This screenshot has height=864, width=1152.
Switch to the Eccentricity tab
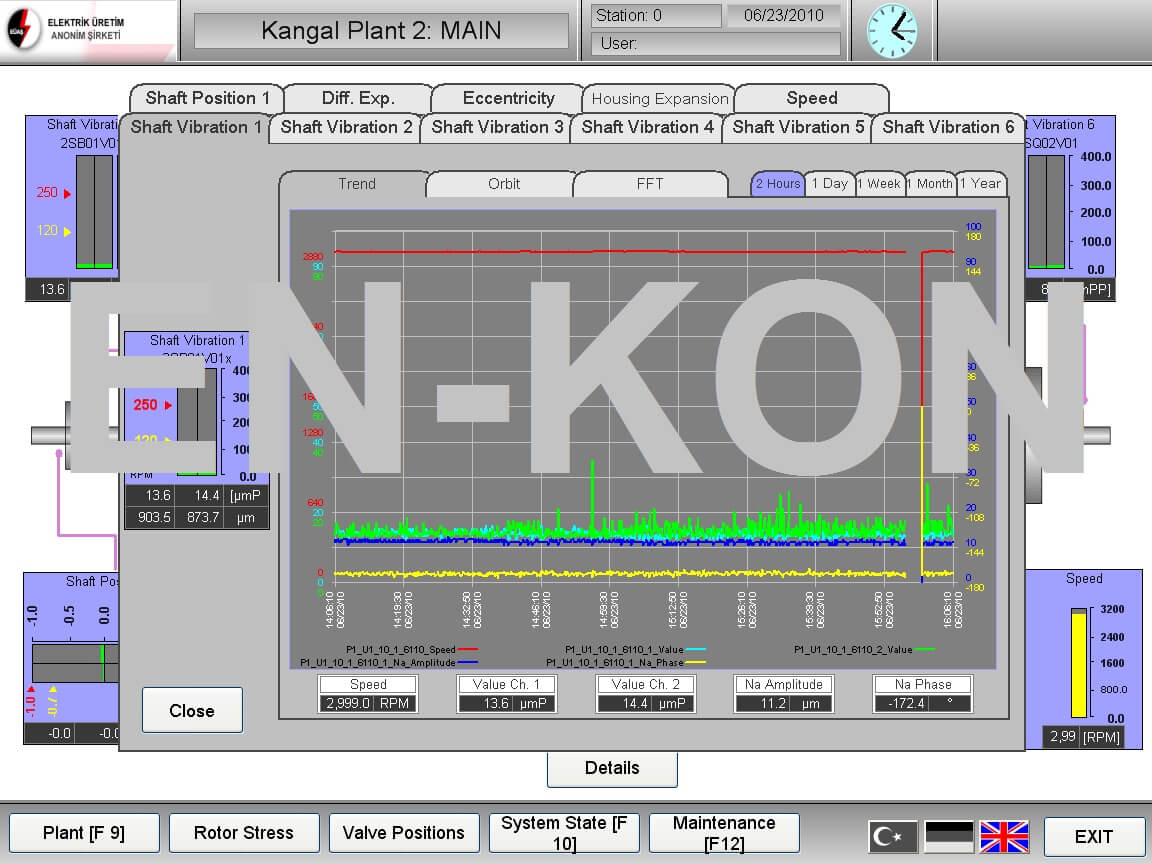tap(508, 98)
